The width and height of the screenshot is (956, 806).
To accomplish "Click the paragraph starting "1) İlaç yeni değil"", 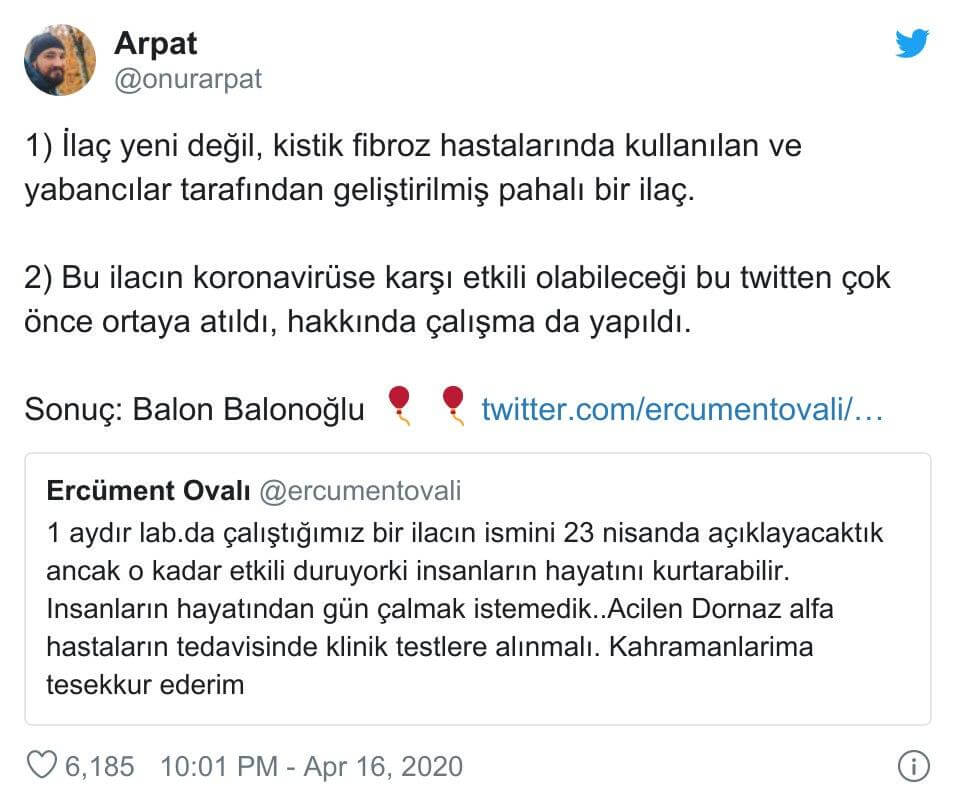I will pos(413,167).
